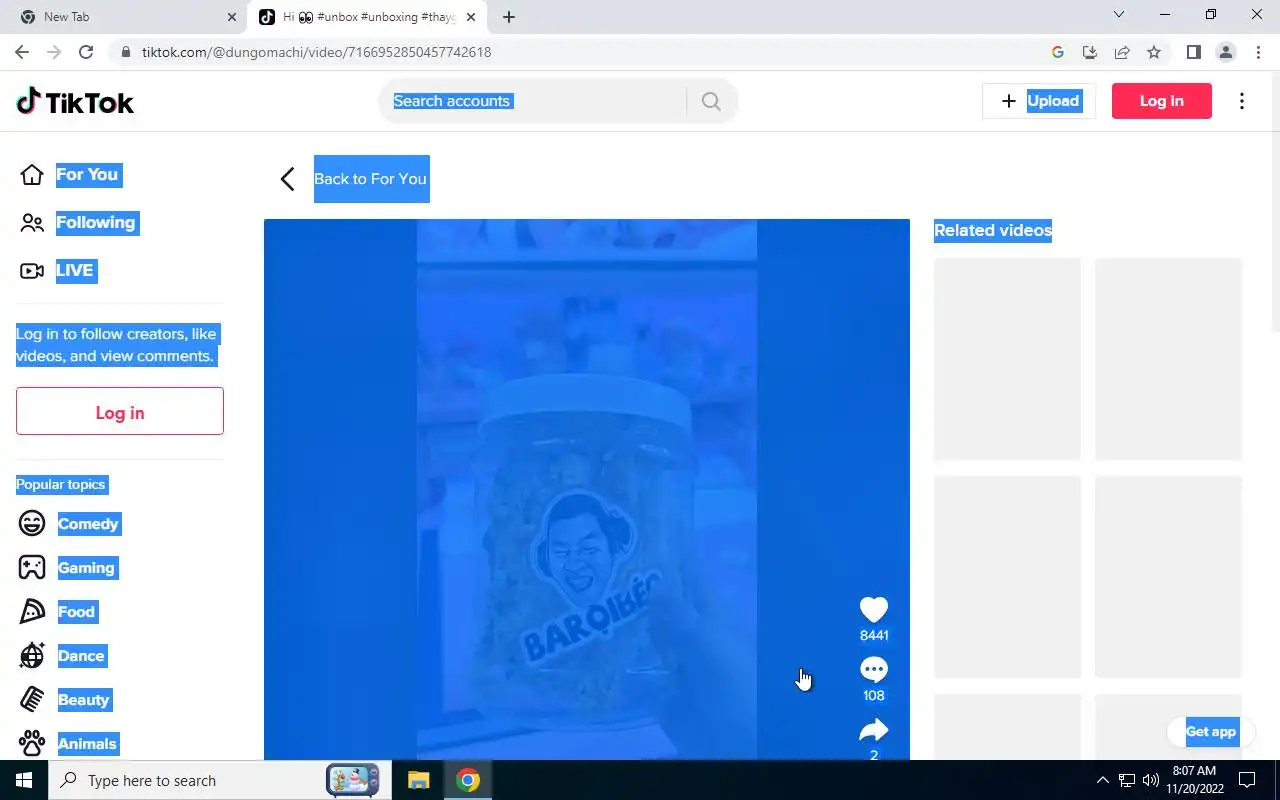This screenshot has height=800, width=1280.
Task: Click the search magnifier icon
Action: [711, 101]
